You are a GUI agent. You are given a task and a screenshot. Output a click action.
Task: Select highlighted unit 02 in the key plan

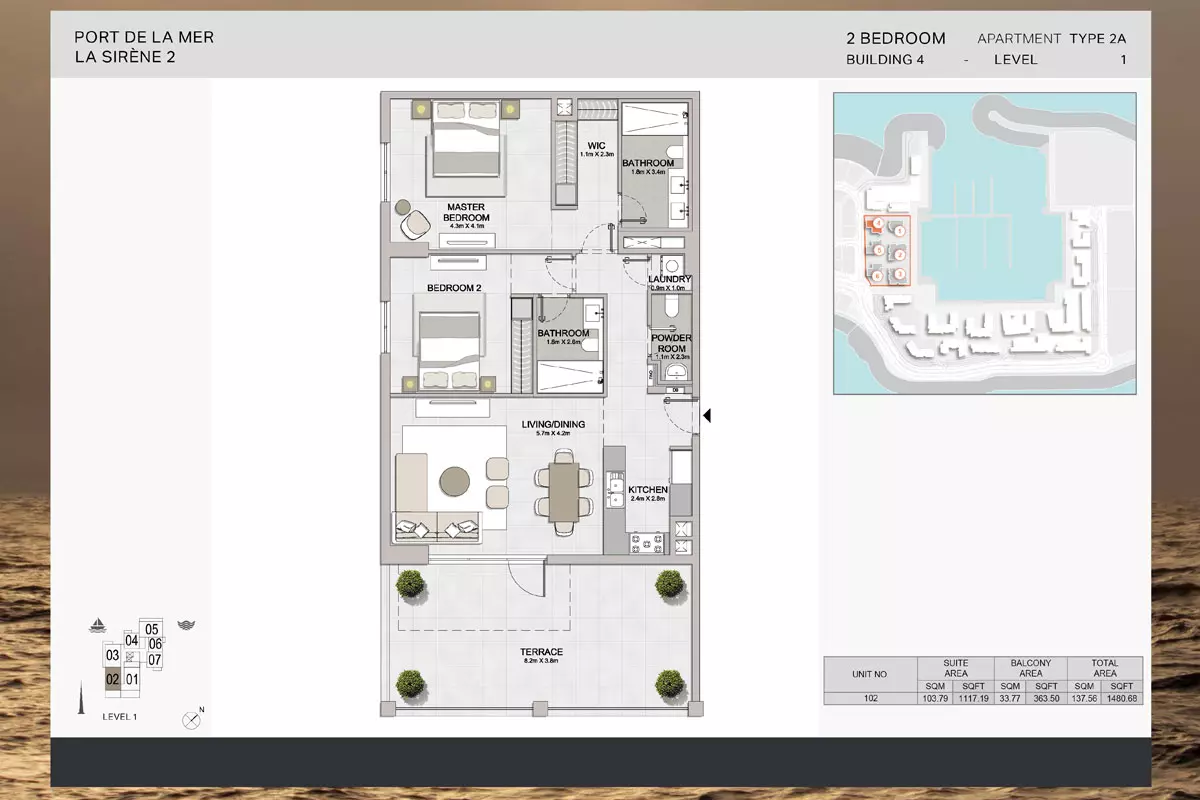coord(113,679)
